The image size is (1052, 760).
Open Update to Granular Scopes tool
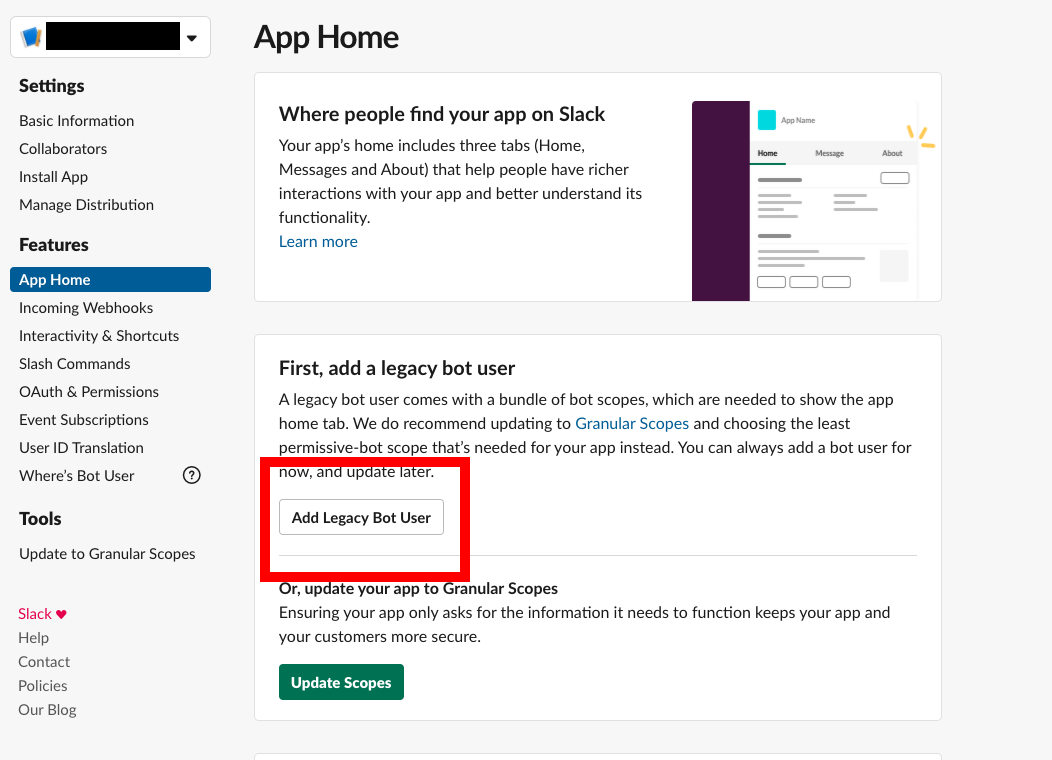[x=107, y=554]
